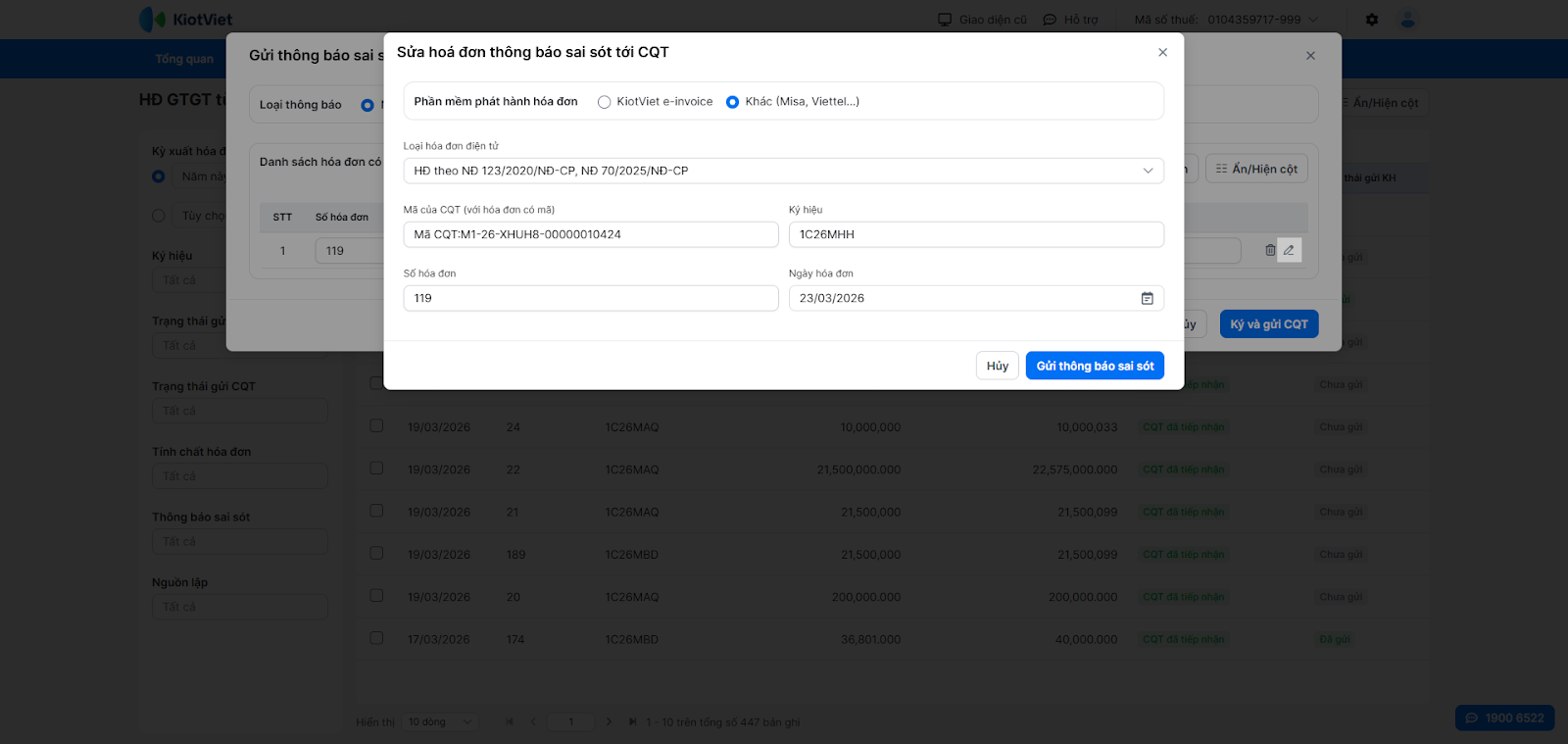Image resolution: width=1568 pixels, height=744 pixels.
Task: Delete invoice 119 with the trash icon
Action: point(1270,250)
